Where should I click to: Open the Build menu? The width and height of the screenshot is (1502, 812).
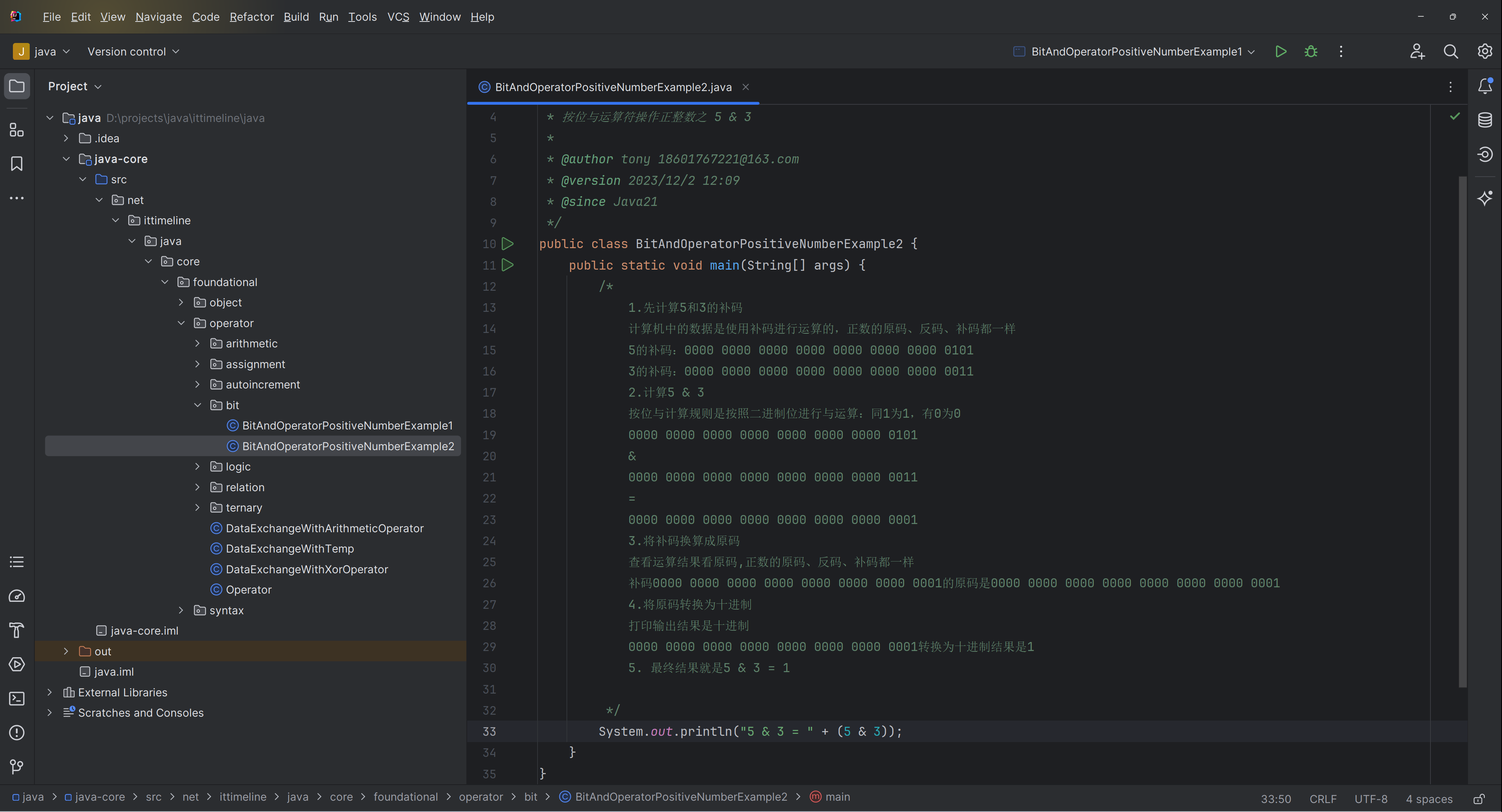coord(296,17)
